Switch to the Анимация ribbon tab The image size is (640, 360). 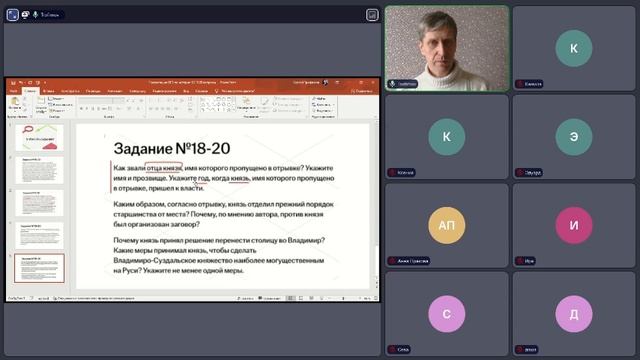pyautogui.click(x=115, y=91)
